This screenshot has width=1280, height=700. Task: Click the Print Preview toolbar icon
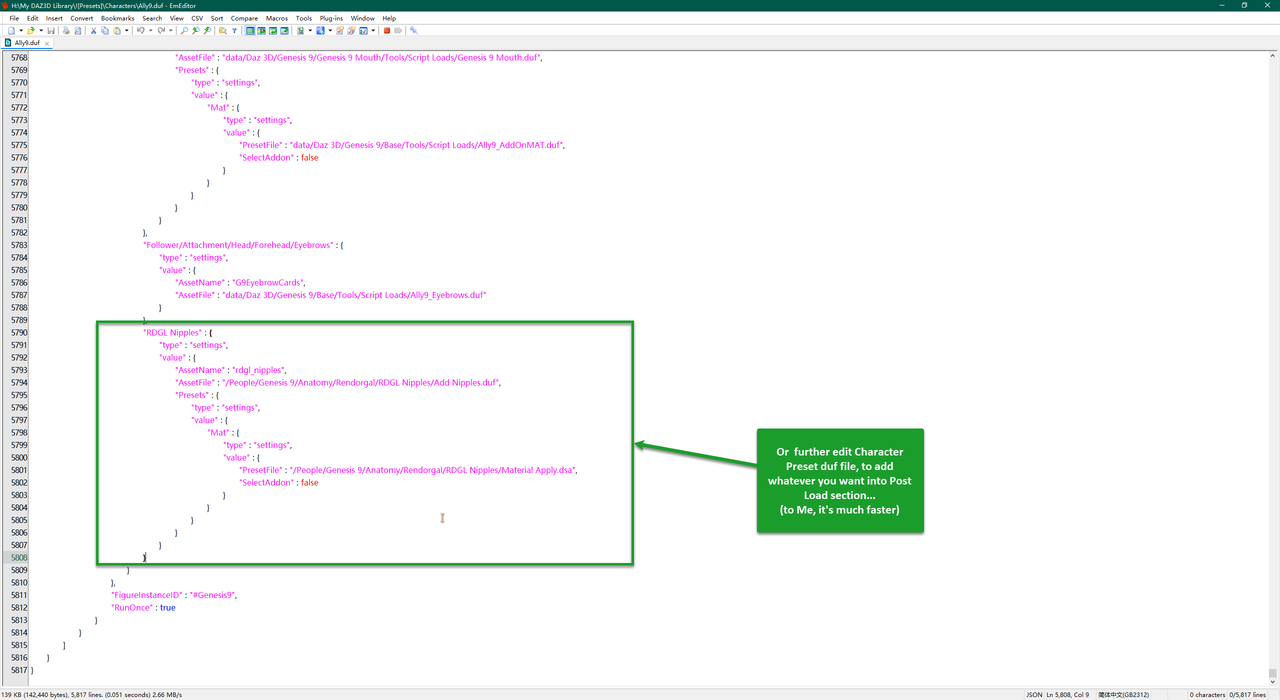pos(78,30)
